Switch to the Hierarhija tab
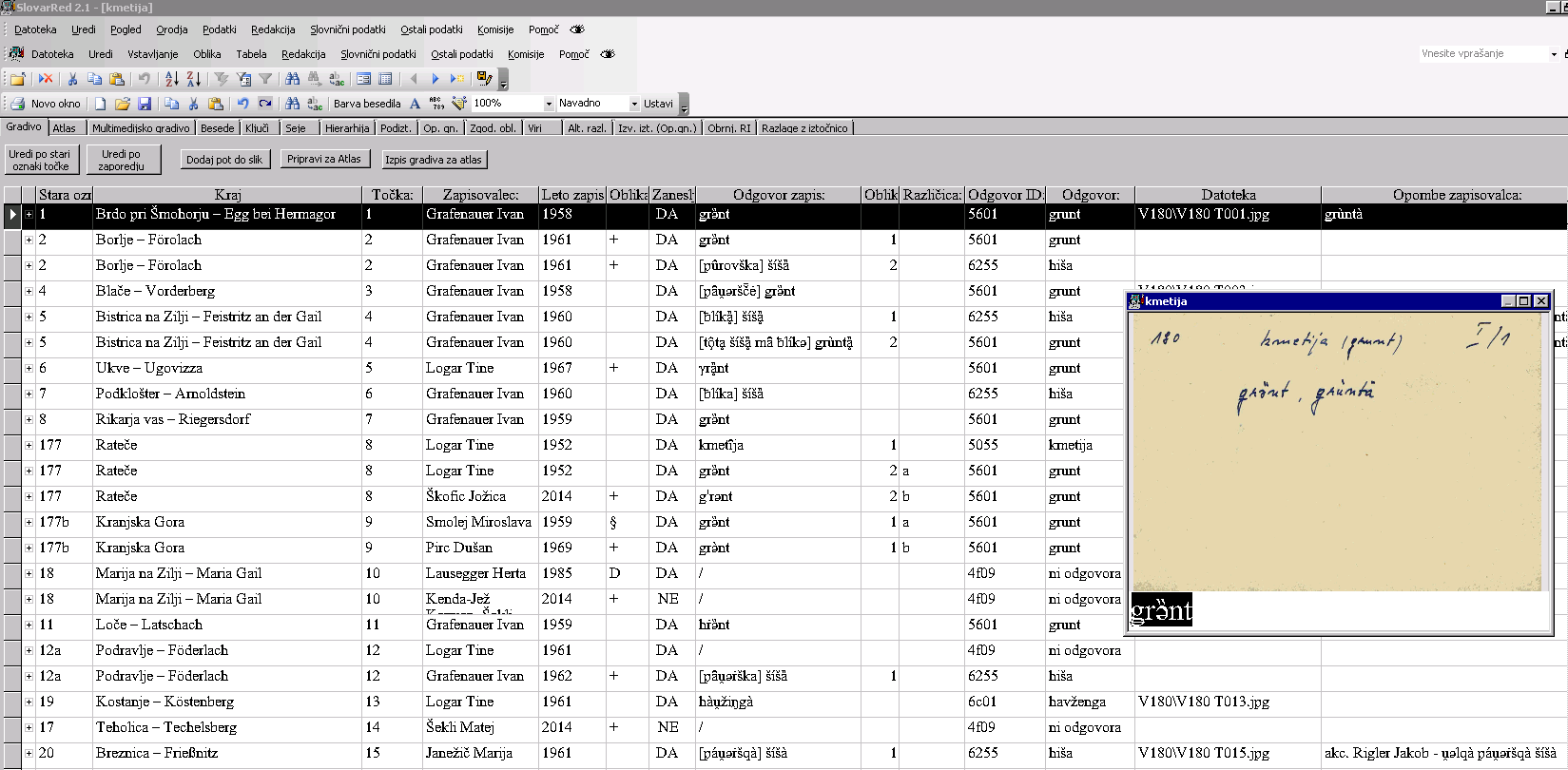1568x770 pixels. tap(346, 128)
